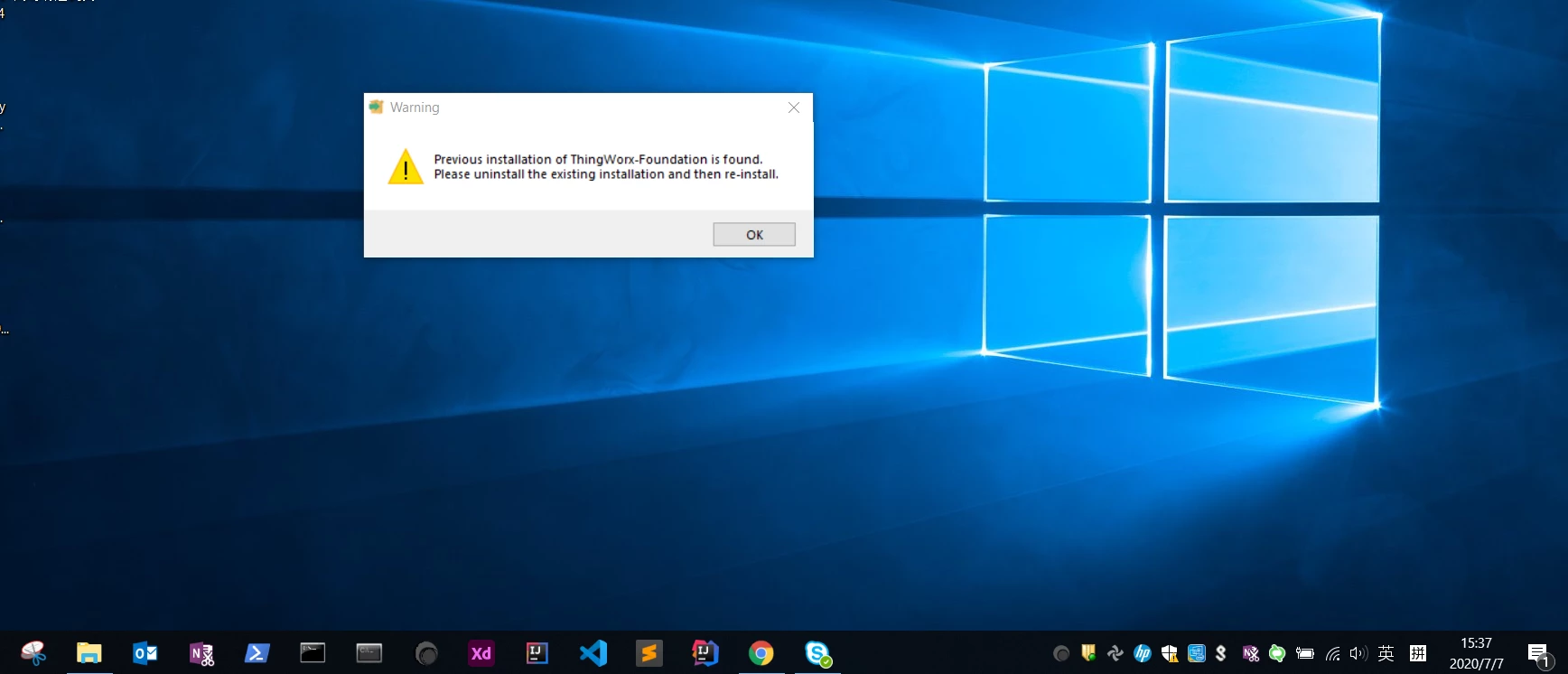The height and width of the screenshot is (674, 1568).
Task: Toggle the 英 input language indicator
Action: 1386,653
